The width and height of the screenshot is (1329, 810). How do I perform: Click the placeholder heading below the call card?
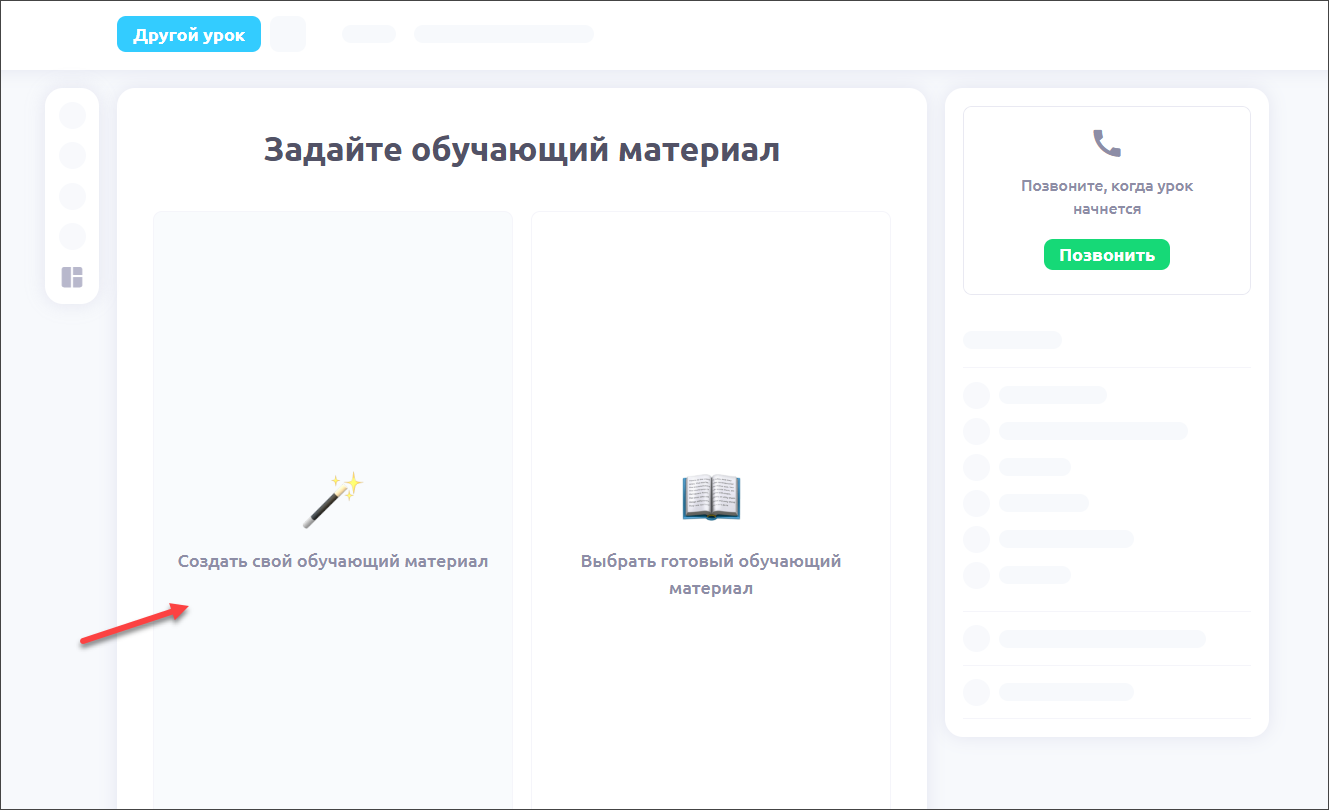click(1012, 340)
